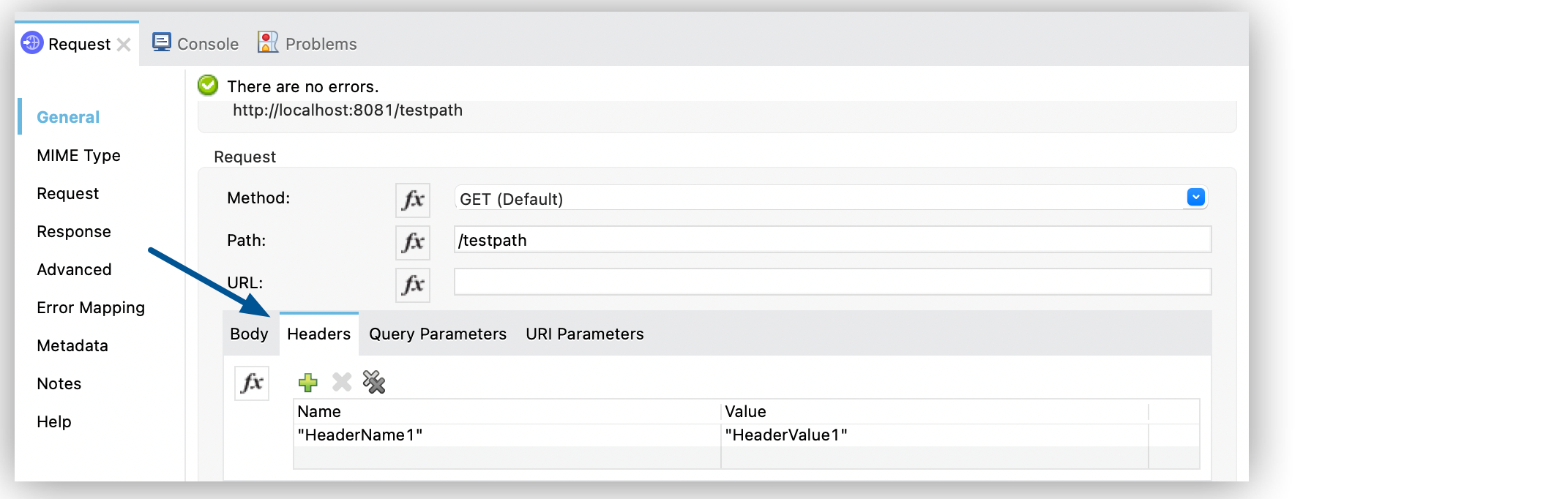
Task: Click the fx icon in the Headers toolbar
Action: 252,383
